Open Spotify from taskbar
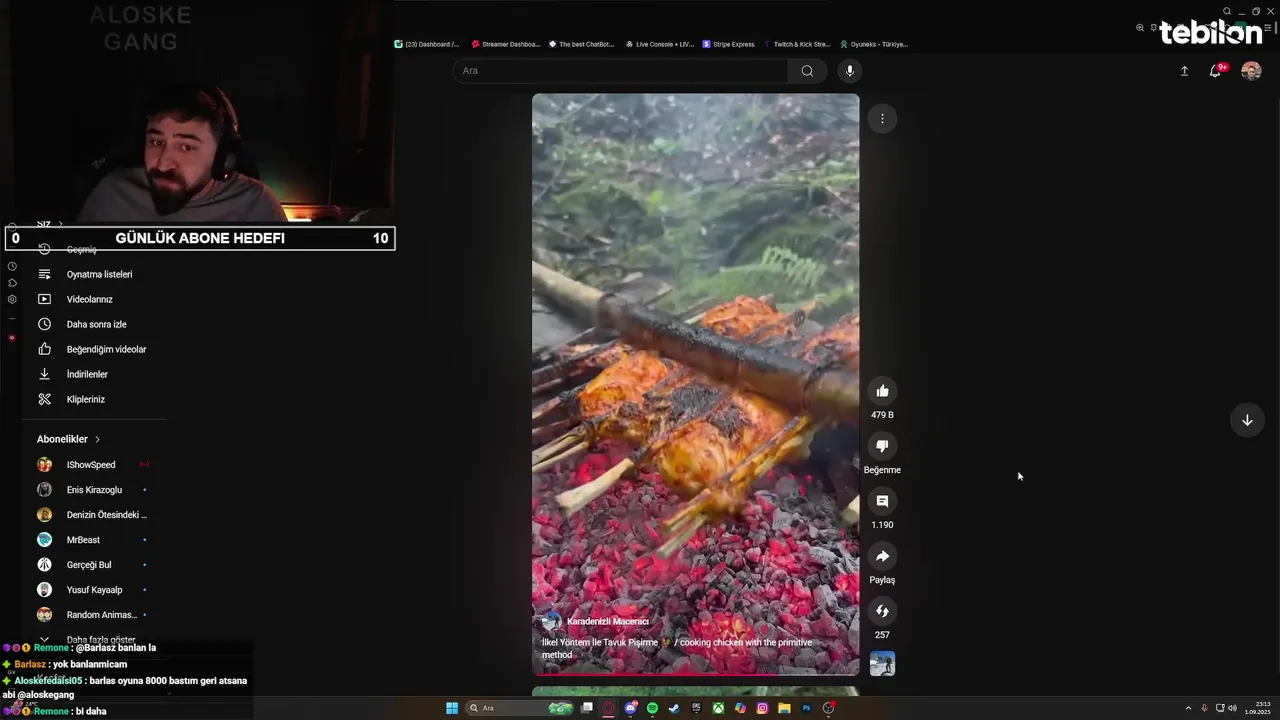Screen dimensions: 1280x720 [x=652, y=708]
